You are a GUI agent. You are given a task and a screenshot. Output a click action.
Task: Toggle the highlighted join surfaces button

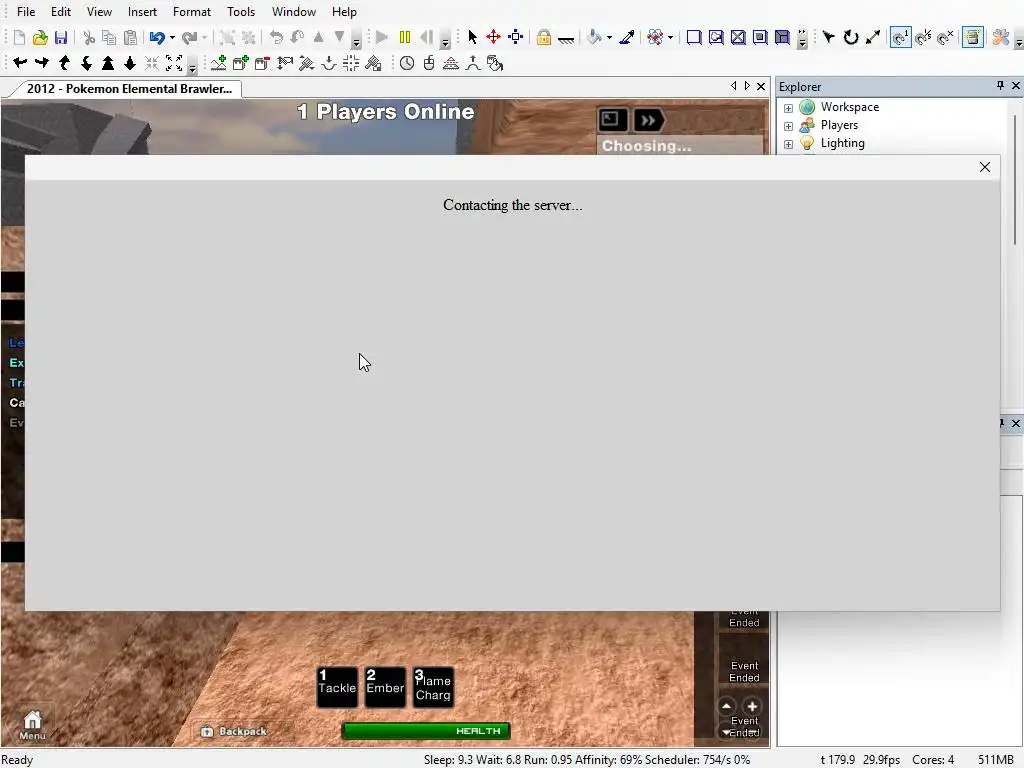coord(972,37)
